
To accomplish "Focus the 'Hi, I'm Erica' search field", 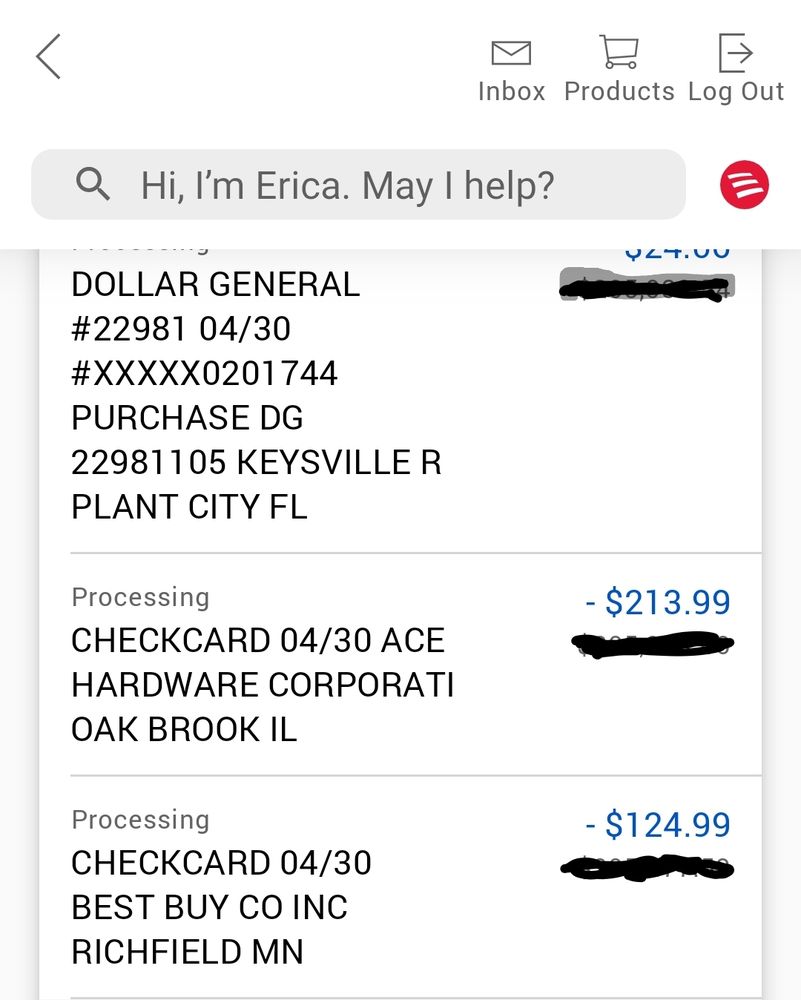I will click(358, 184).
